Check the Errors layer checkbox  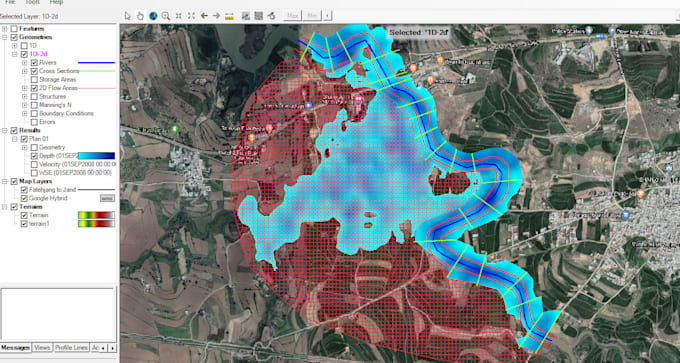point(34,122)
